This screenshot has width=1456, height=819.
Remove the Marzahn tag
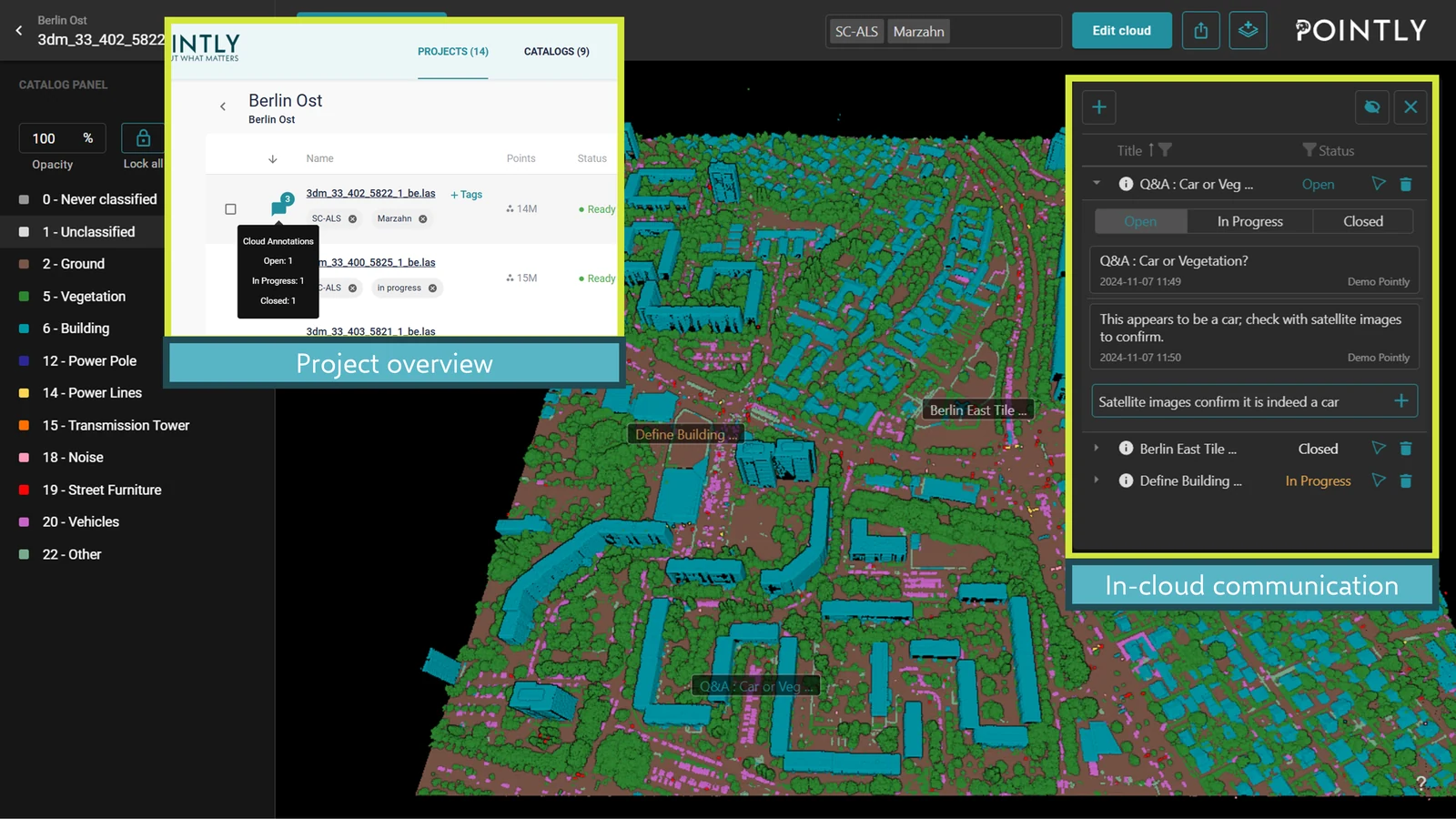point(423,219)
